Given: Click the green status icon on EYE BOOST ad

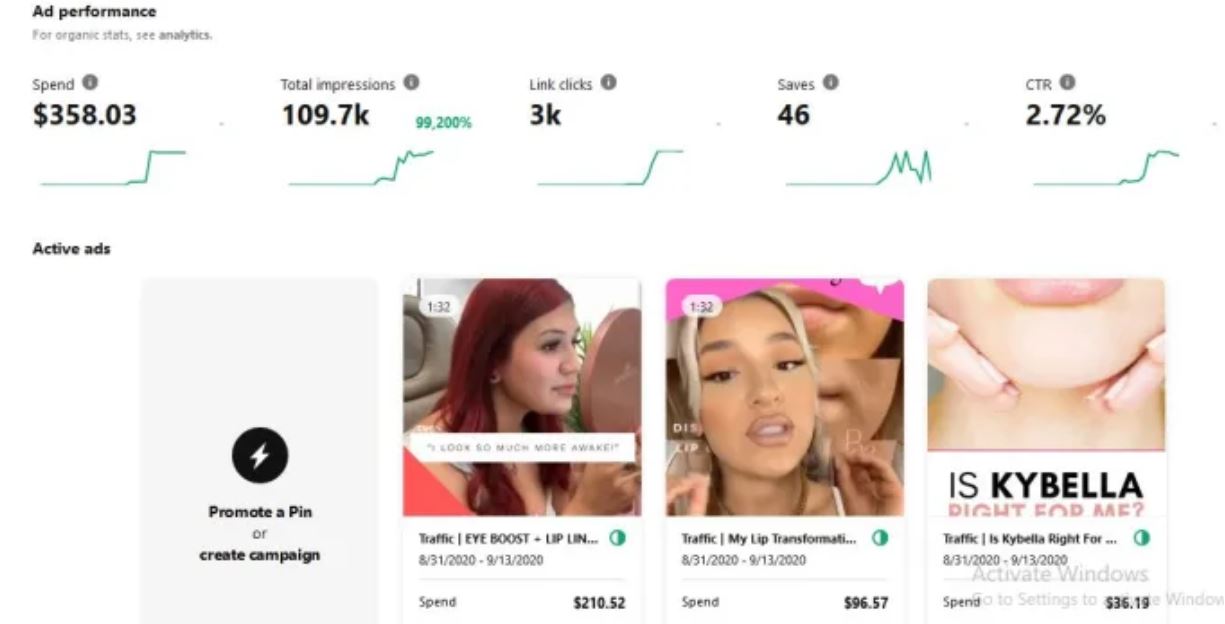Looking at the screenshot, I should point(617,538).
